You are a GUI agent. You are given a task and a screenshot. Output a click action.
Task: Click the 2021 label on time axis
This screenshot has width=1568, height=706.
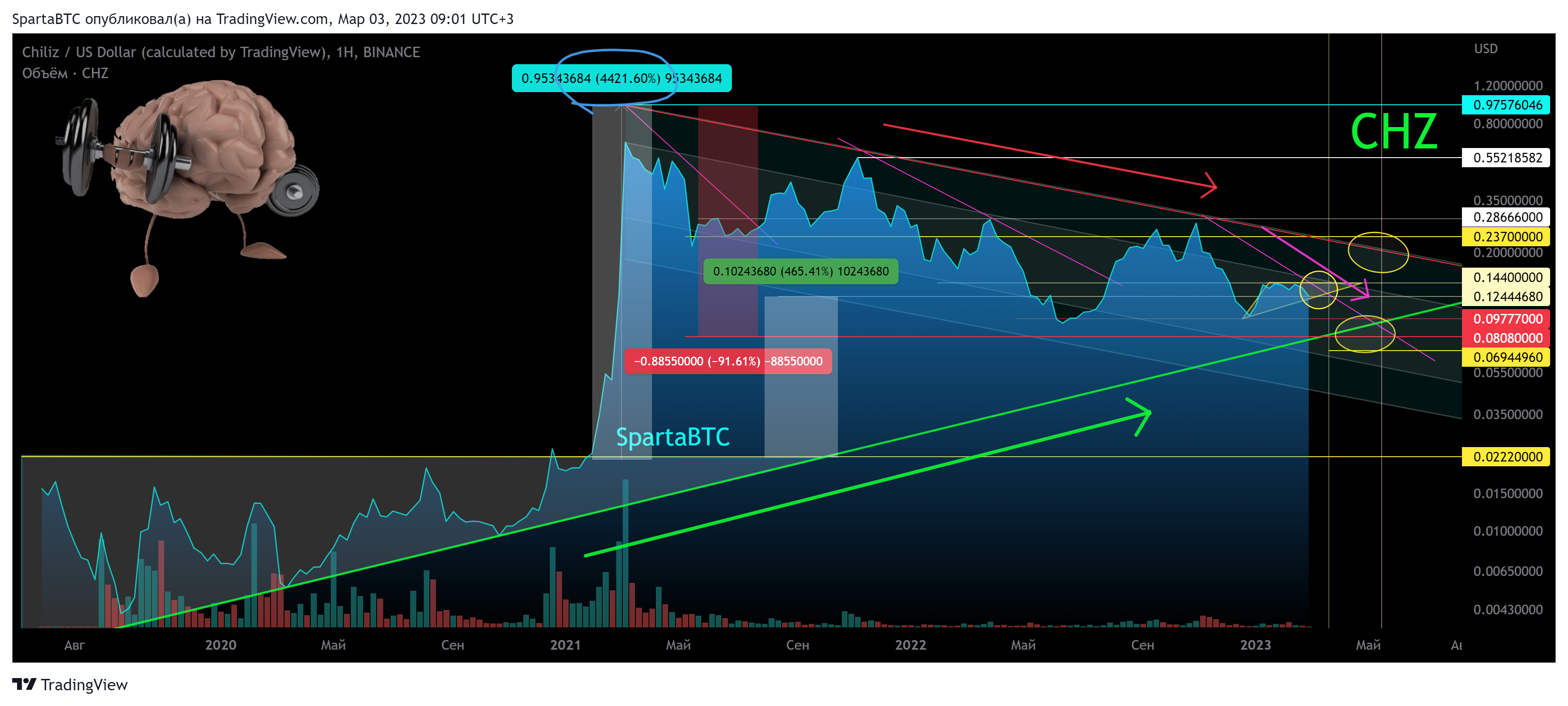(566, 645)
